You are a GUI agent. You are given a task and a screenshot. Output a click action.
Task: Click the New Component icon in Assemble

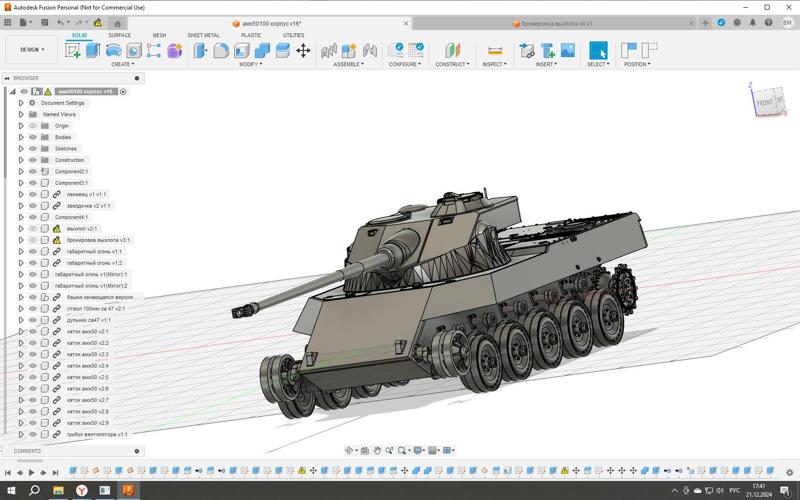349,50
